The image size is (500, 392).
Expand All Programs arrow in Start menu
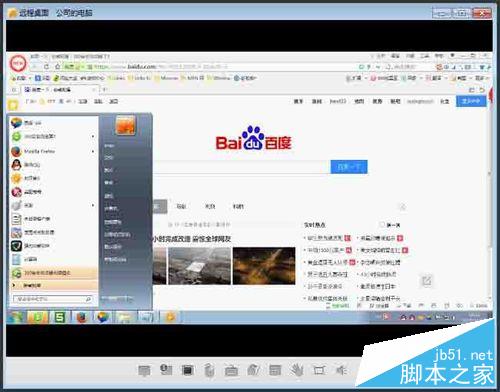coord(14,285)
